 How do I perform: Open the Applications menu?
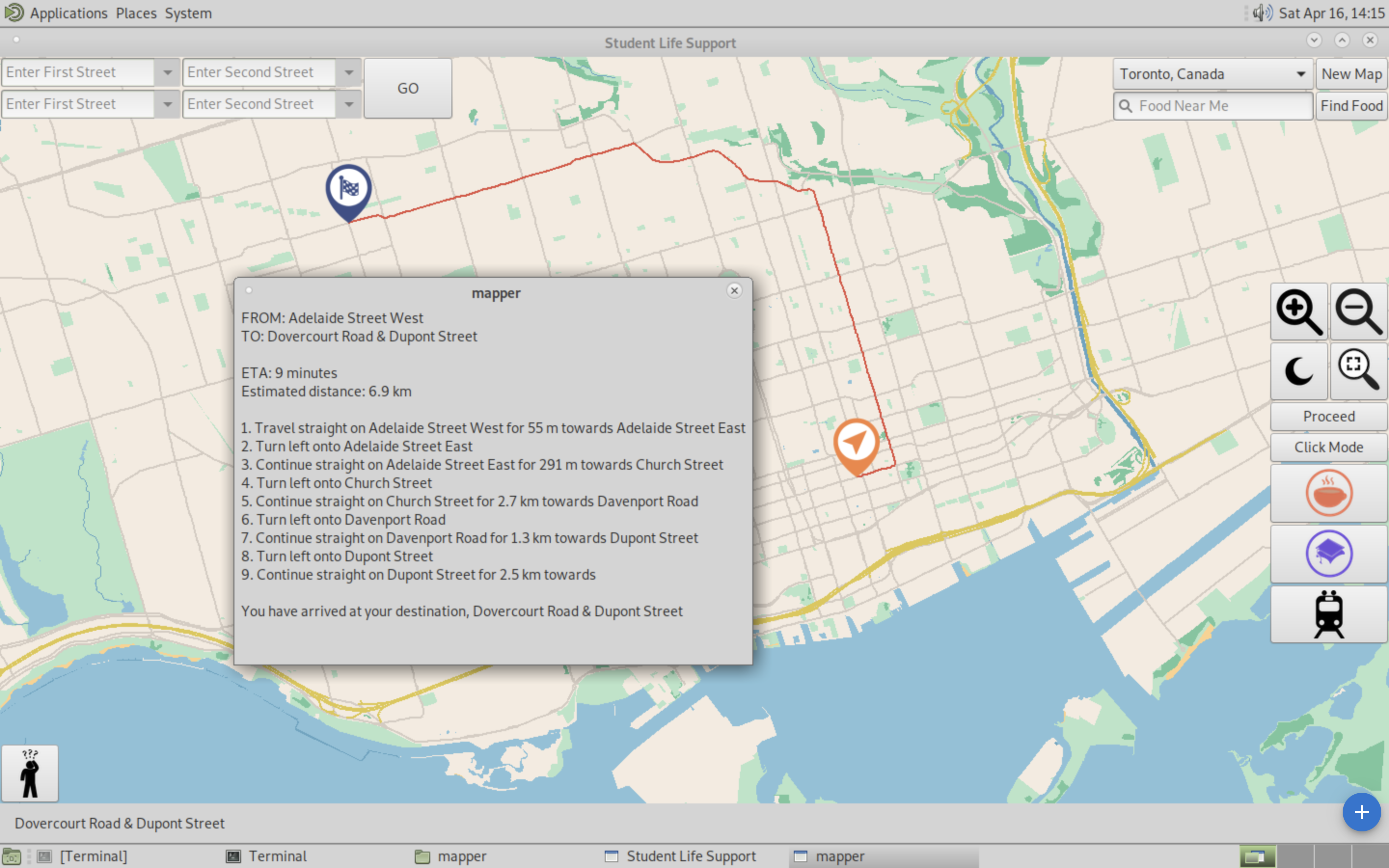[68, 13]
